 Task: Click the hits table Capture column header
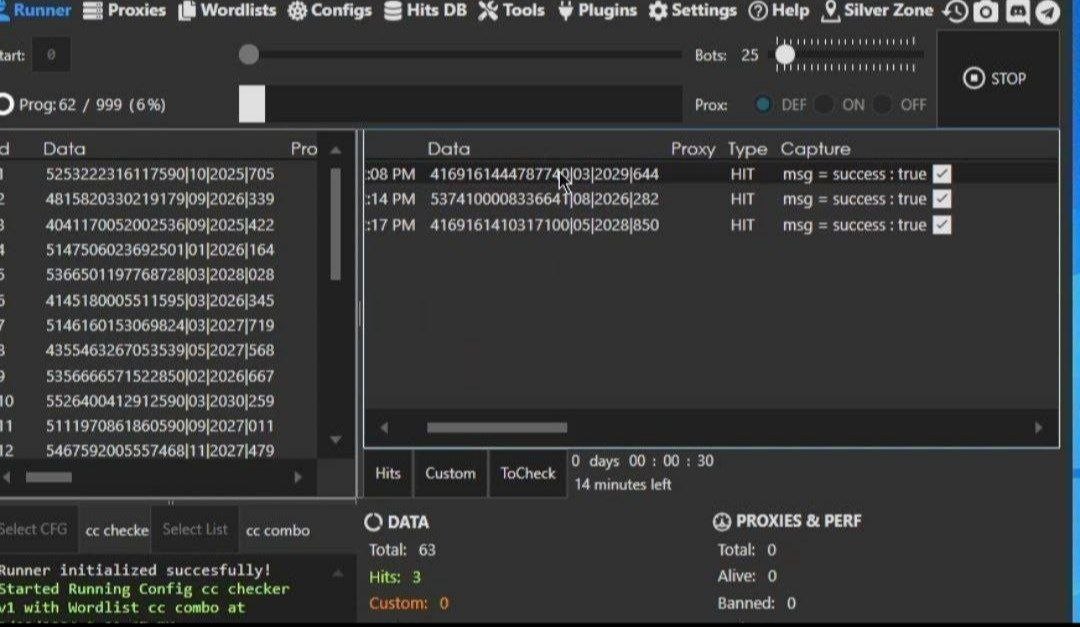click(x=815, y=149)
